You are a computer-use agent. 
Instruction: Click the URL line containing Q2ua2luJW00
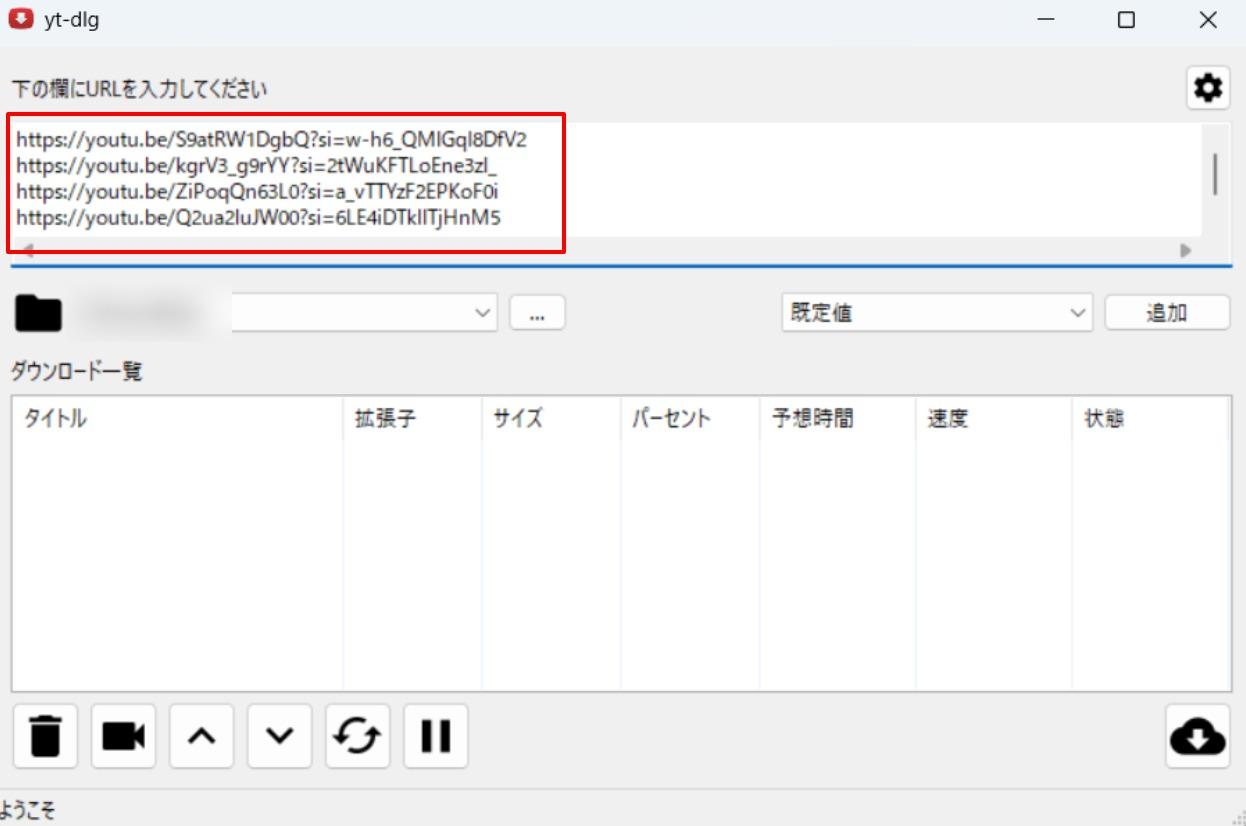259,215
